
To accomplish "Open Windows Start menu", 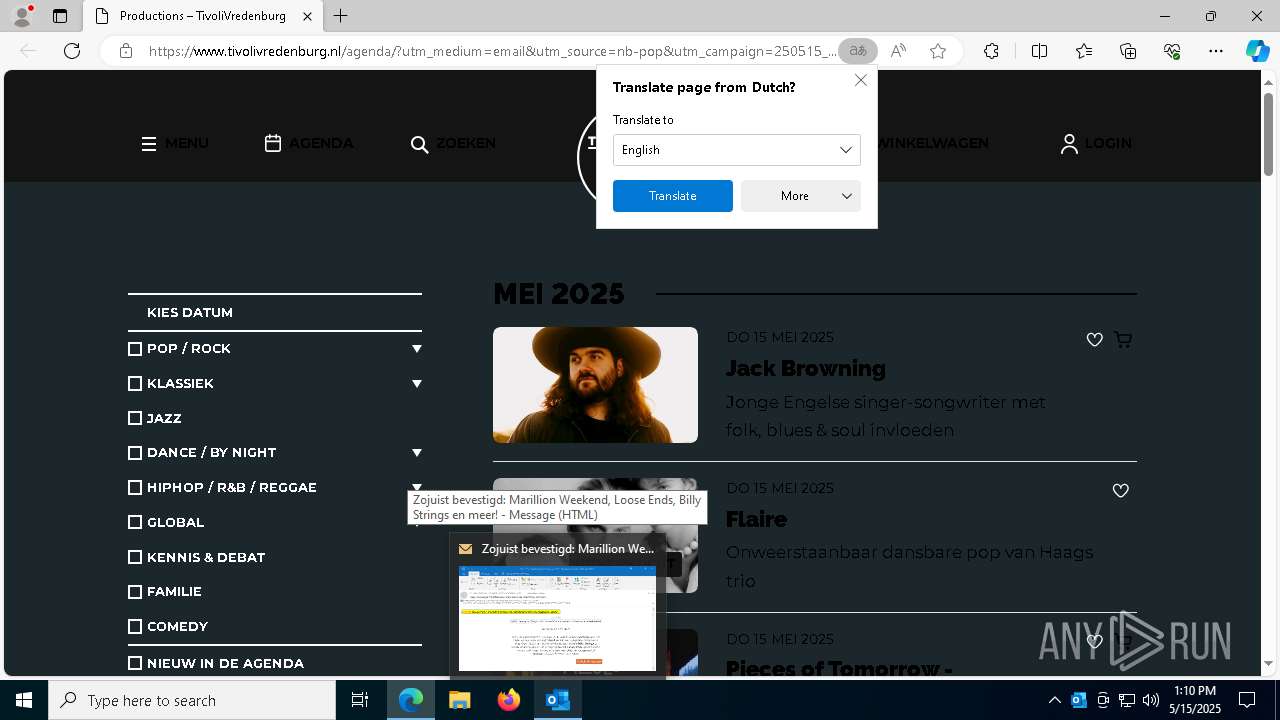I will tap(24, 700).
